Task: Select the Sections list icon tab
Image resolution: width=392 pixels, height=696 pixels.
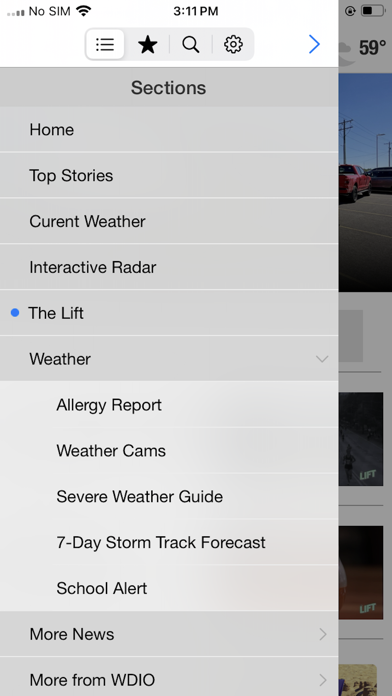Action: click(105, 44)
